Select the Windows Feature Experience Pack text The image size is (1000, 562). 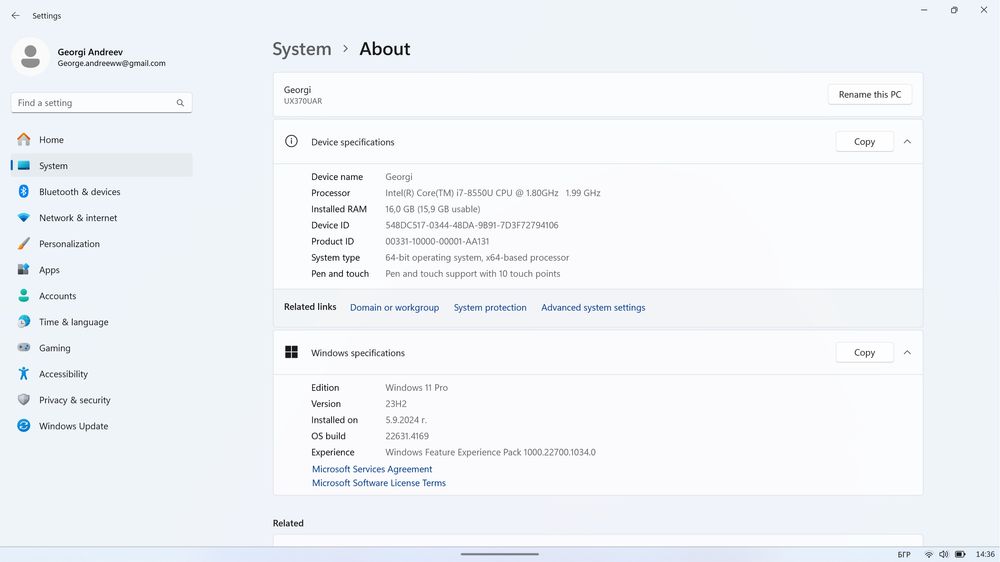(x=490, y=452)
